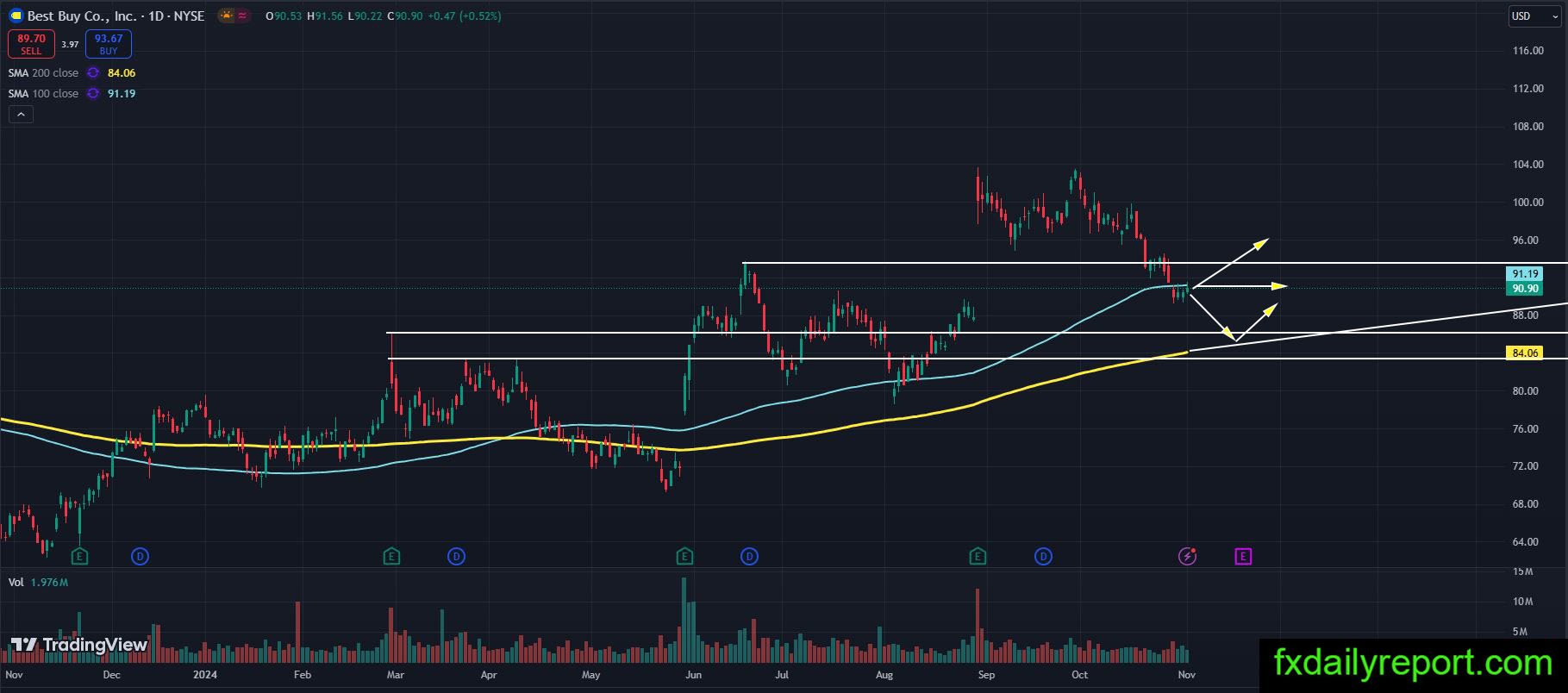
Task: Collapse the indicator legend with the chevron
Action: click(x=21, y=114)
